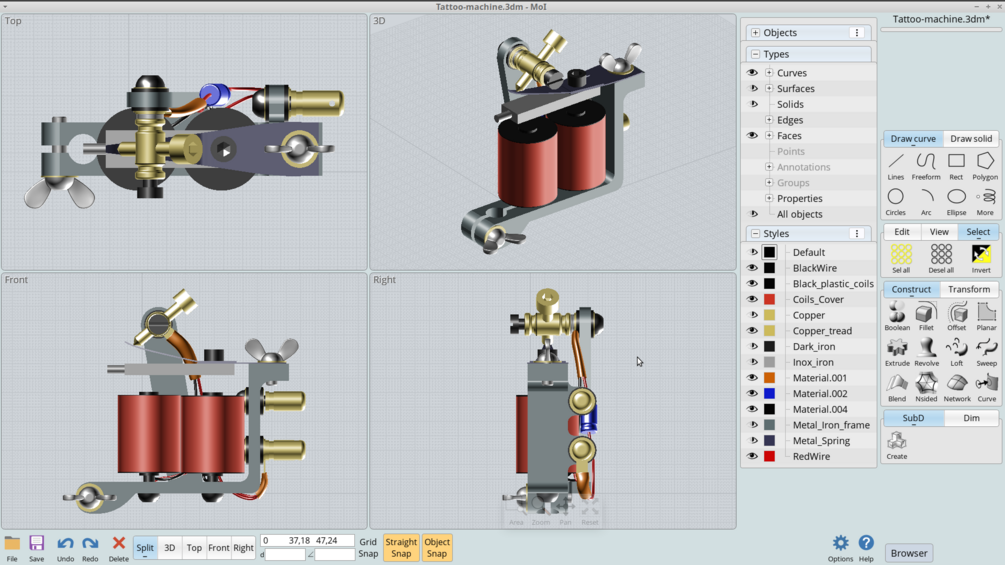Choose the Fillet tool
The image size is (1005, 565).
926,316
